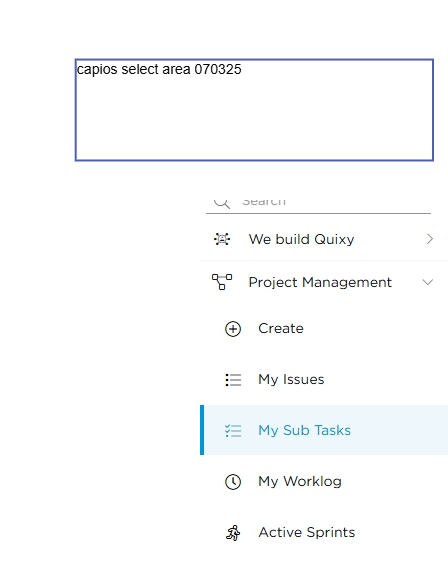Click the My Issues list icon

(x=233, y=380)
